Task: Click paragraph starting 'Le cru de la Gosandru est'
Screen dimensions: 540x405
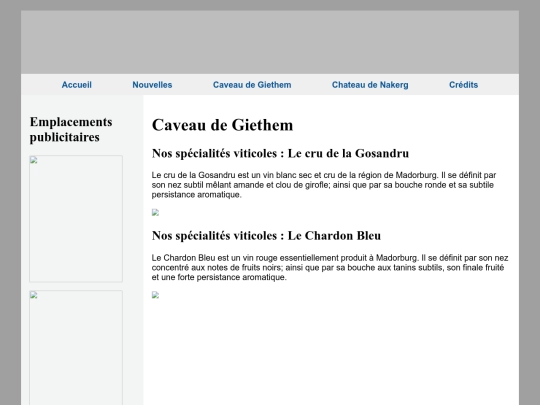Action: (324, 185)
